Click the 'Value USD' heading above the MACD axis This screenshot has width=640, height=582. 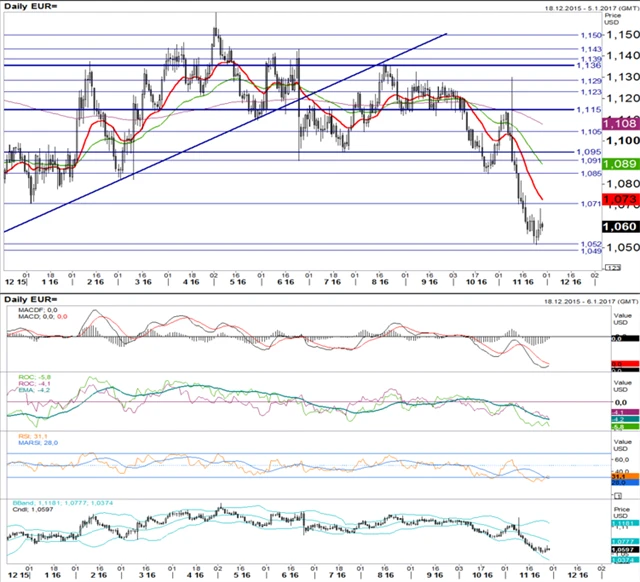click(x=622, y=319)
